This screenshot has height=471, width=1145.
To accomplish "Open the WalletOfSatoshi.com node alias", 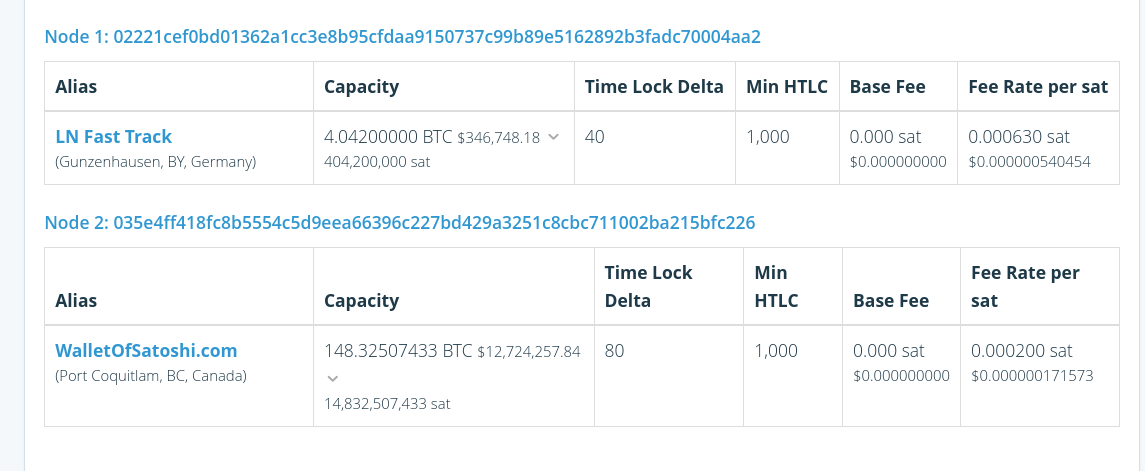I will pos(146,351).
